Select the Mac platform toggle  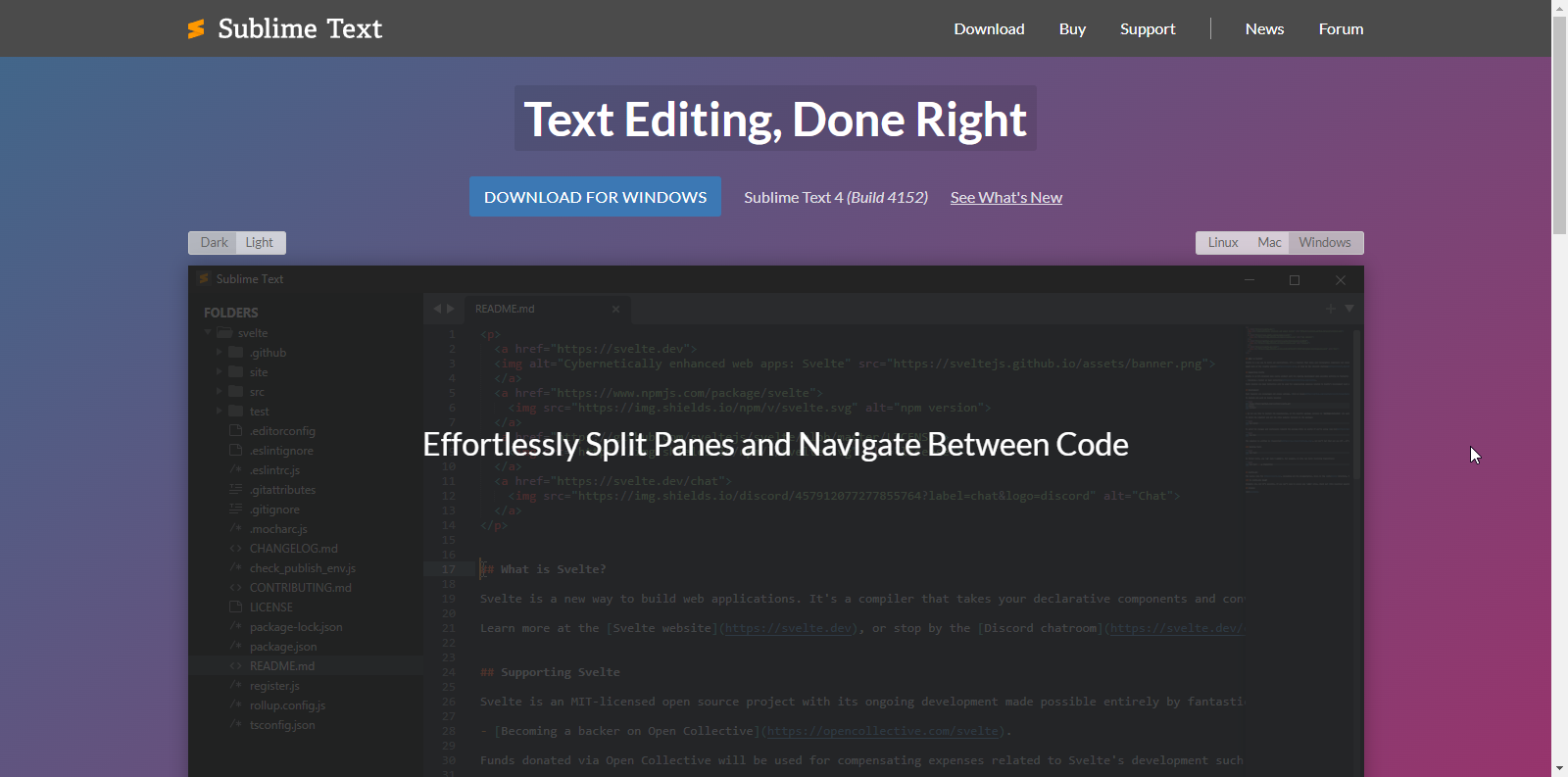pyautogui.click(x=1269, y=243)
